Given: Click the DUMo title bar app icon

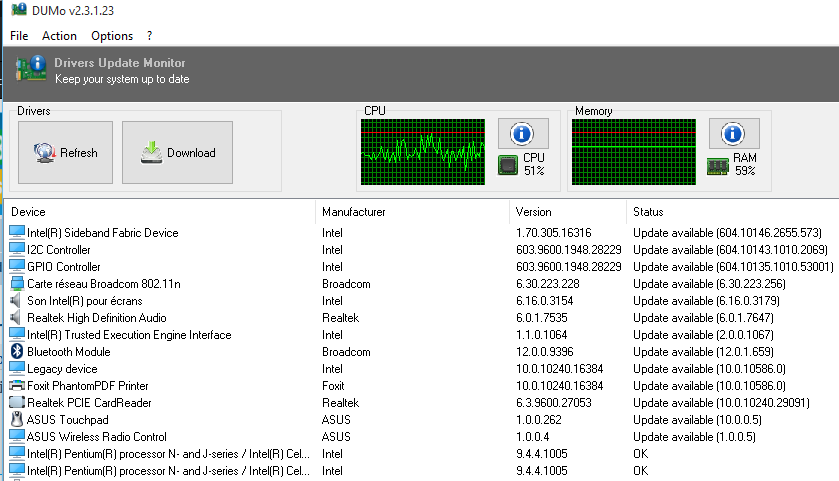Looking at the screenshot, I should (x=19, y=10).
